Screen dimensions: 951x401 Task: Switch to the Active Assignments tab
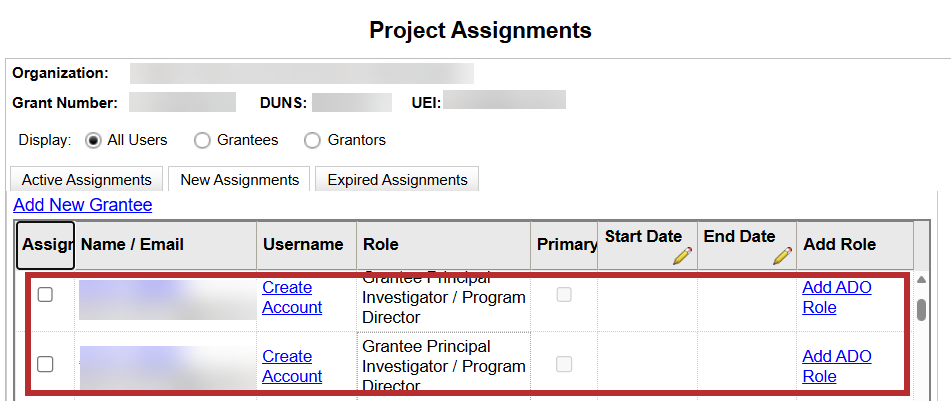pos(87,180)
